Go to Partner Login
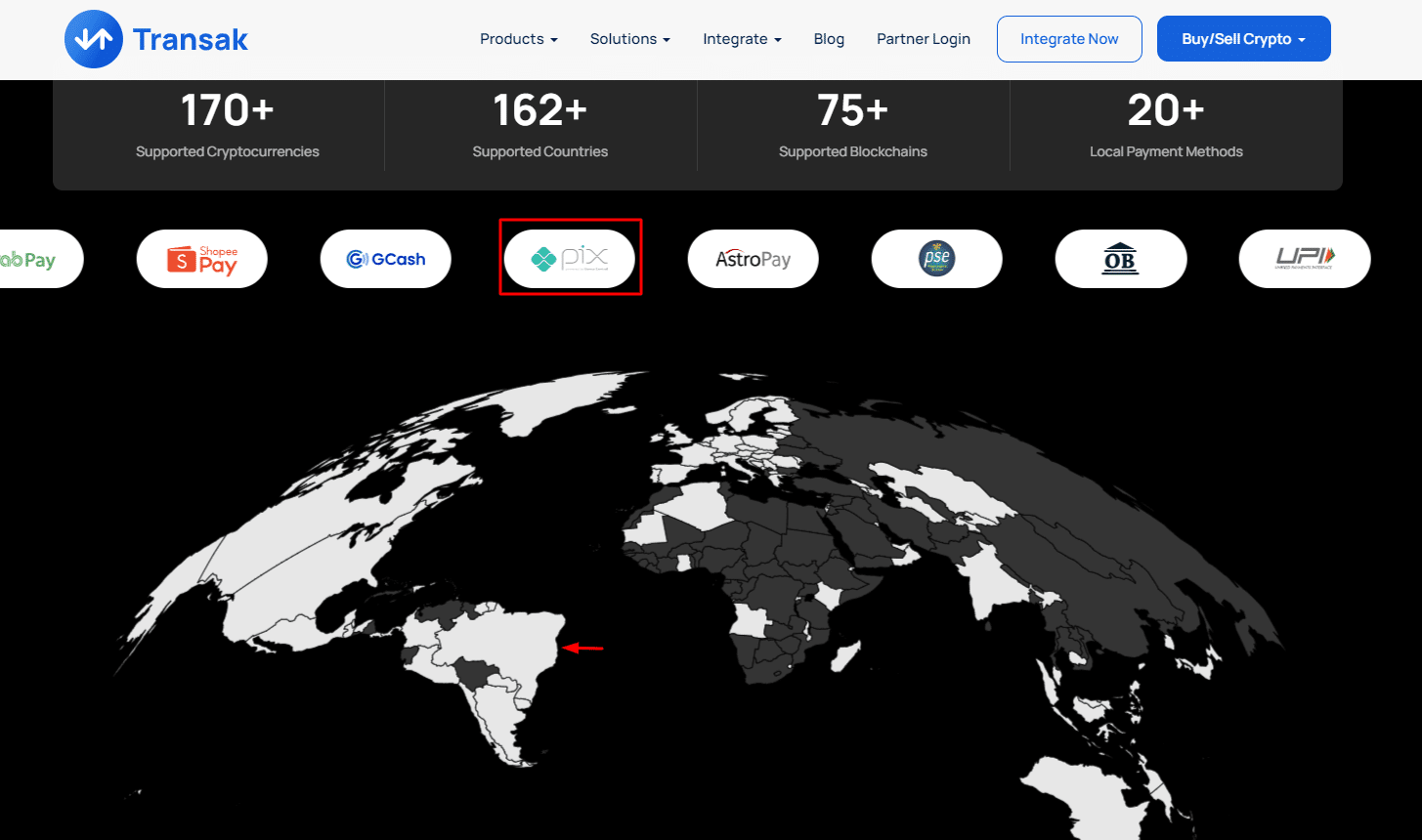The width and height of the screenshot is (1422, 840). click(x=924, y=39)
